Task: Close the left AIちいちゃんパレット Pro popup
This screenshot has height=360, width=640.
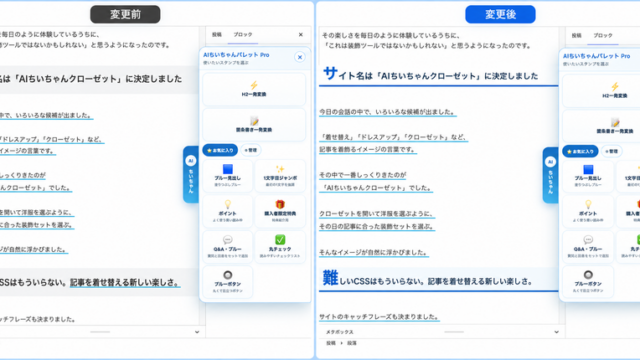Action: click(x=300, y=57)
